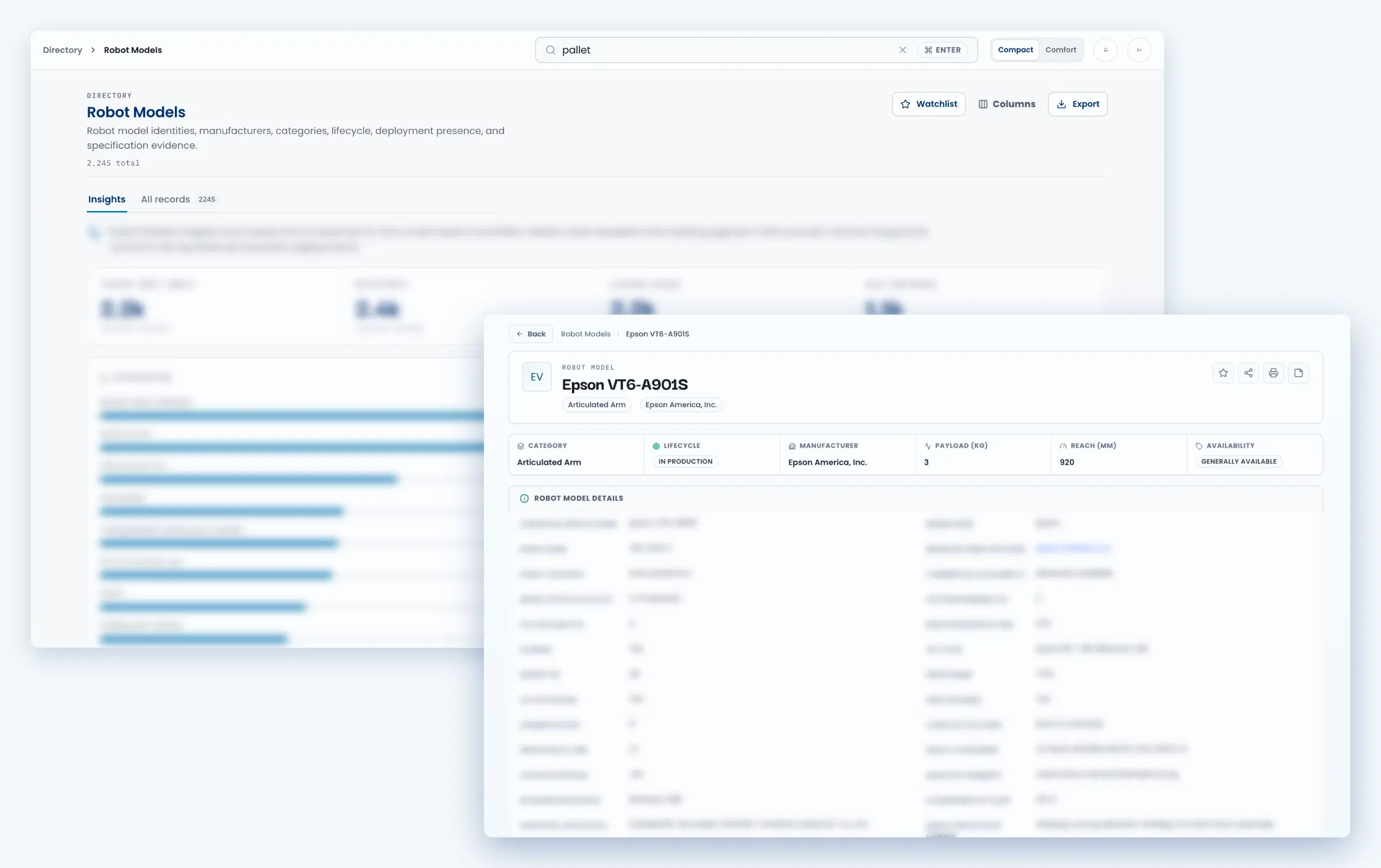Clear the pallet search text

pyautogui.click(x=902, y=50)
